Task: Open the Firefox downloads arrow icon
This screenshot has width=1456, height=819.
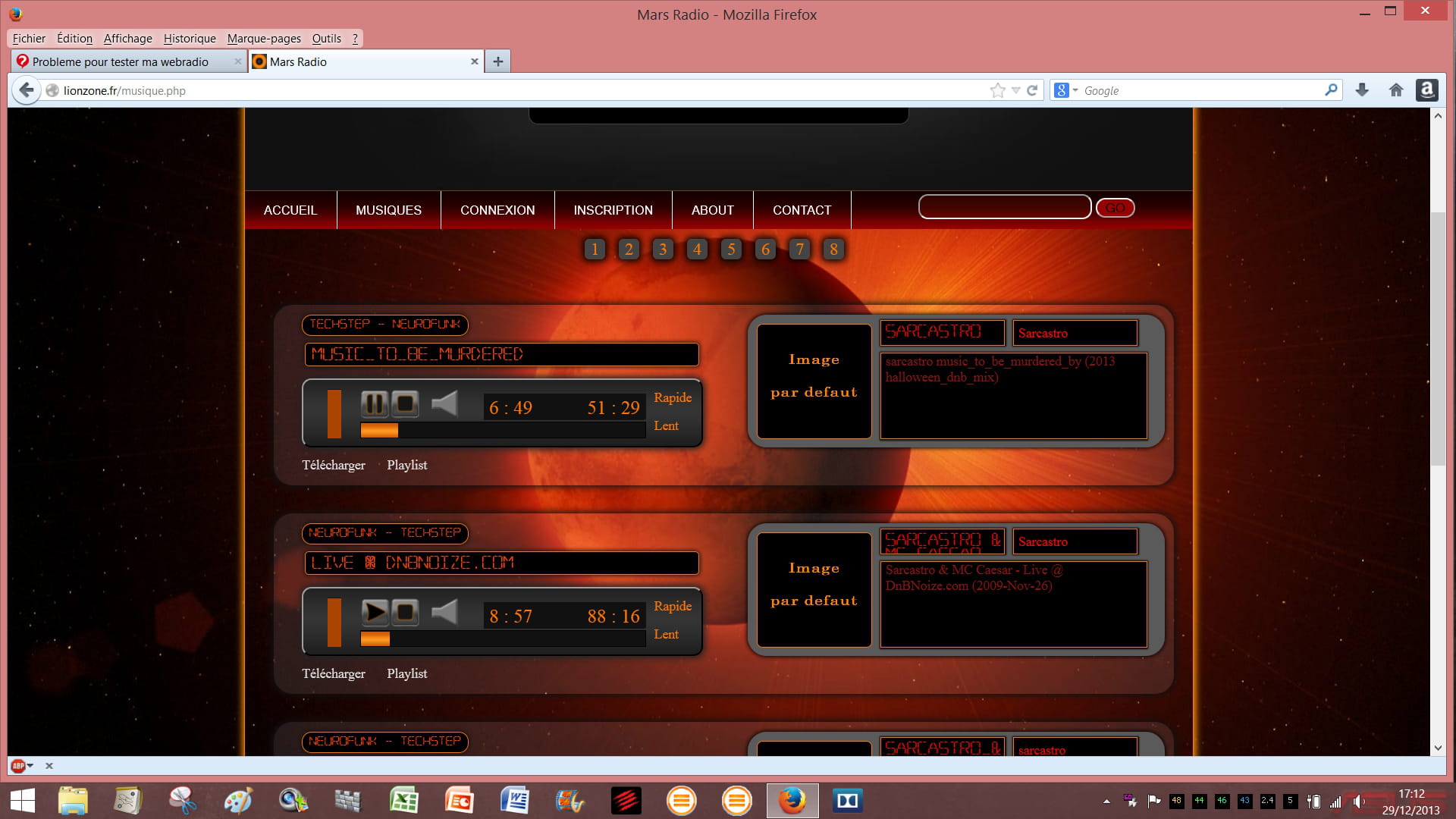Action: [1362, 90]
